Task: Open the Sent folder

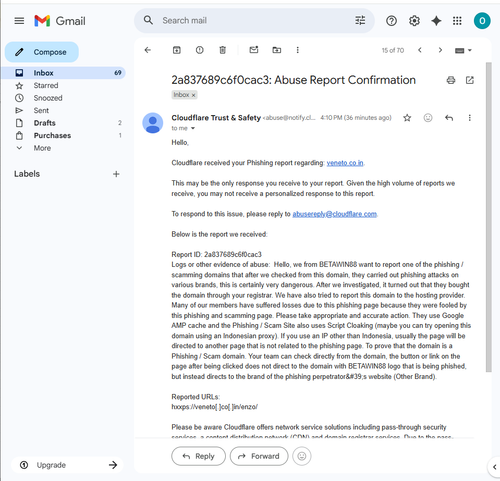Action: tap(41, 110)
